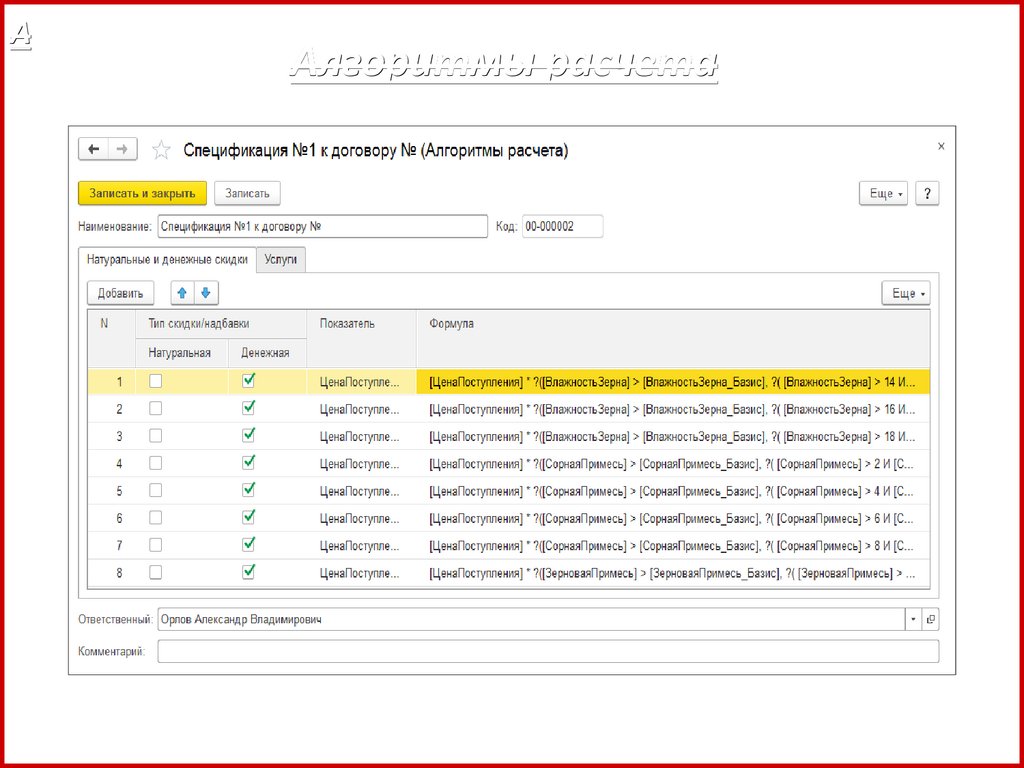Click the Добавить button
The height and width of the screenshot is (768, 1024).
121,293
